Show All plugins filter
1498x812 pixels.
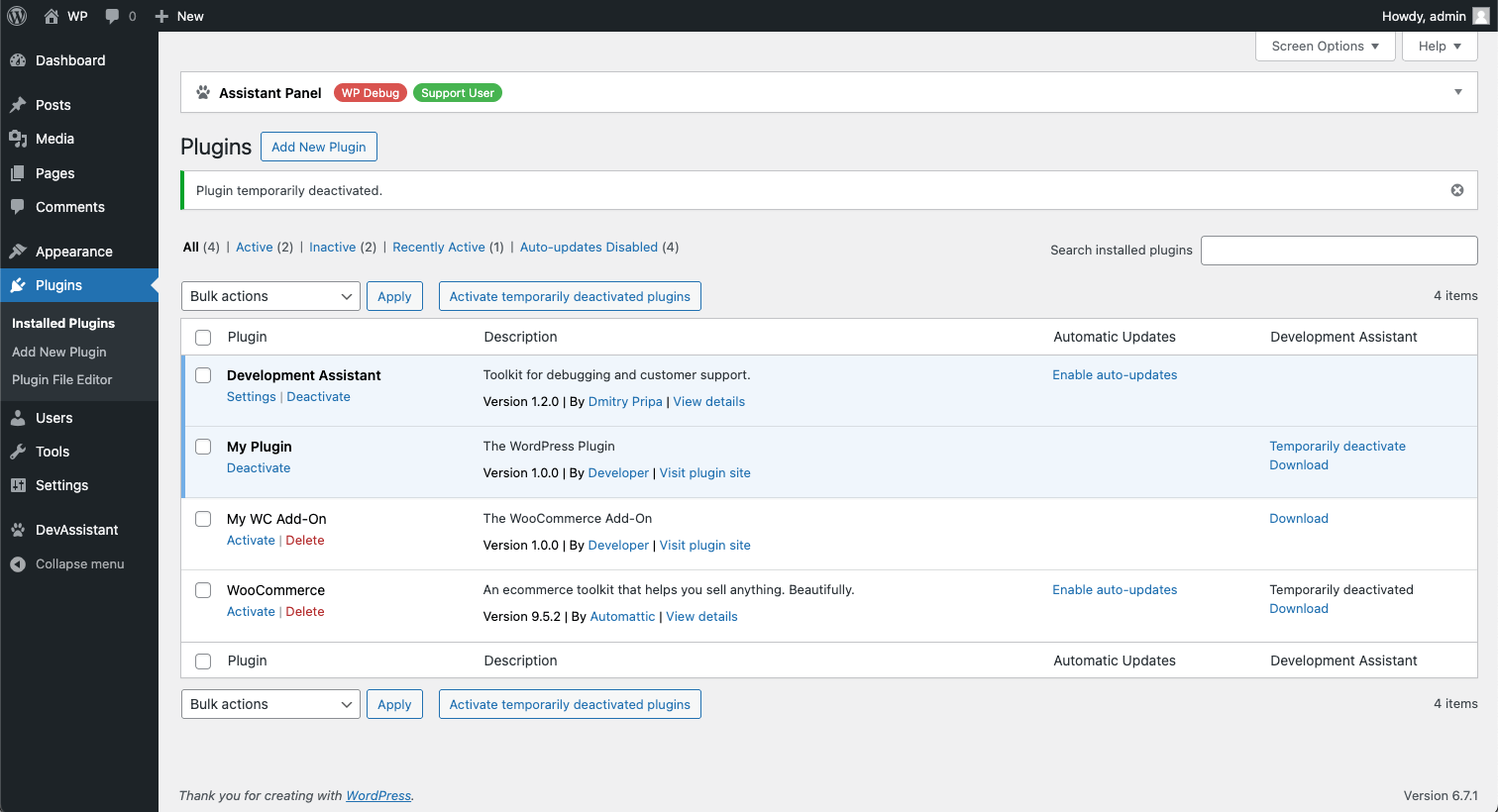[191, 247]
